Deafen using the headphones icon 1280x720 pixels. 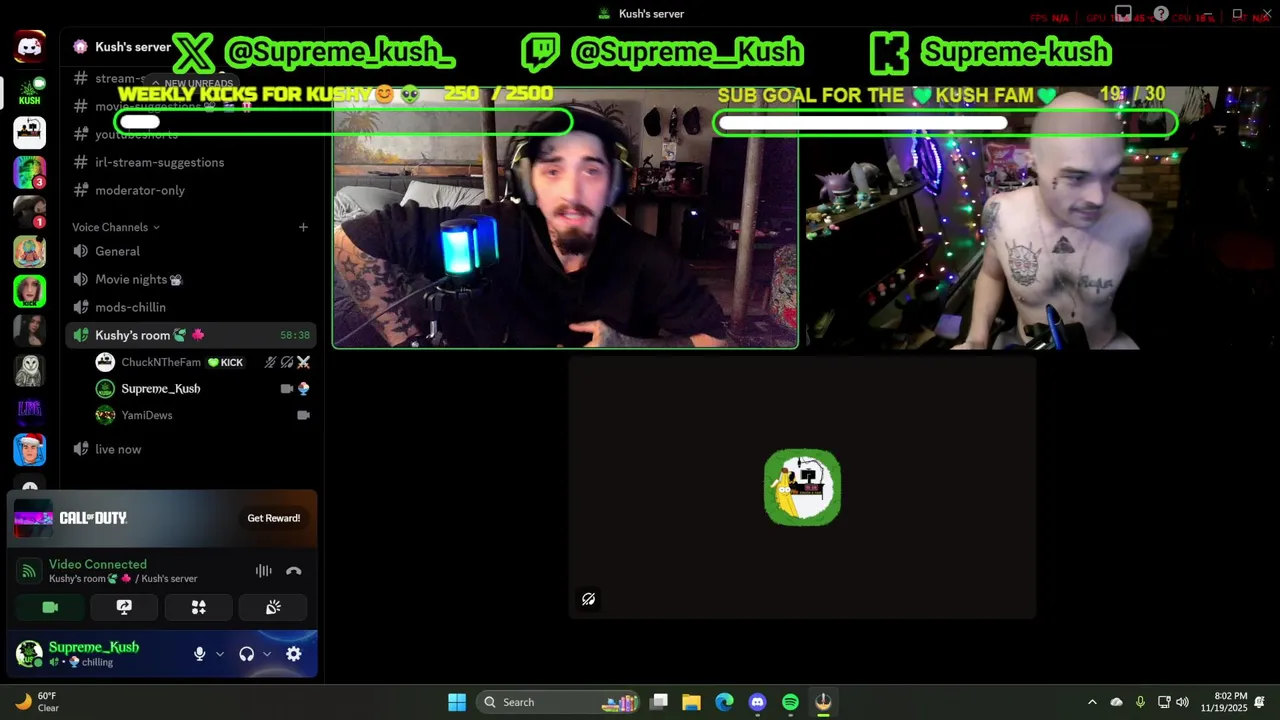click(246, 654)
